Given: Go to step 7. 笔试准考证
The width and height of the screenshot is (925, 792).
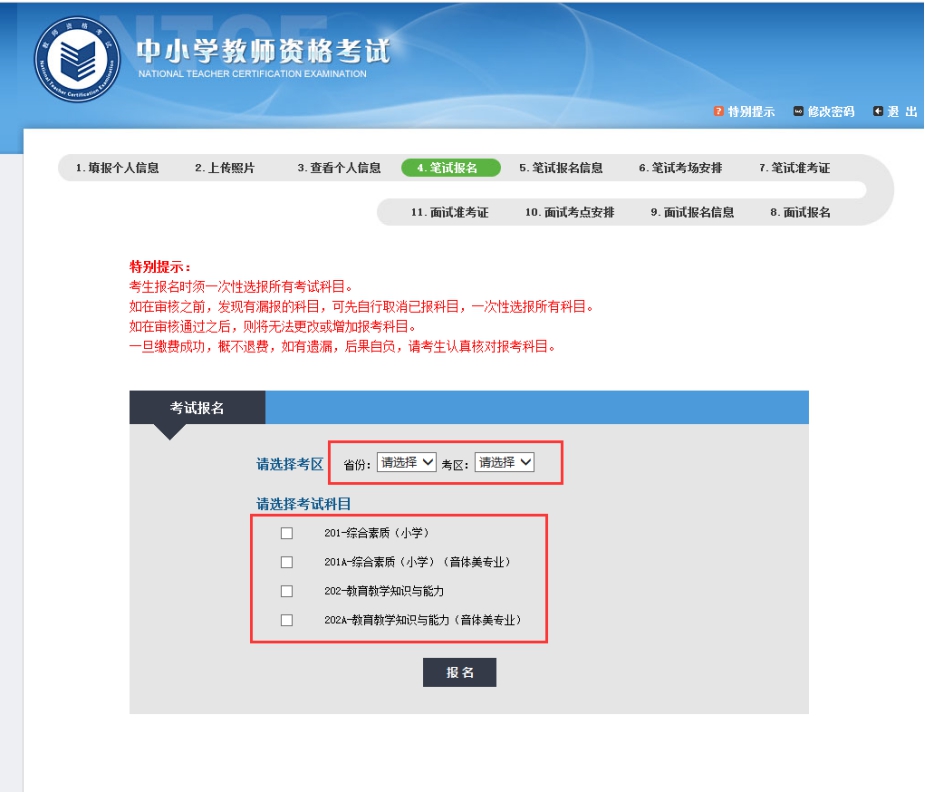Looking at the screenshot, I should tap(794, 168).
